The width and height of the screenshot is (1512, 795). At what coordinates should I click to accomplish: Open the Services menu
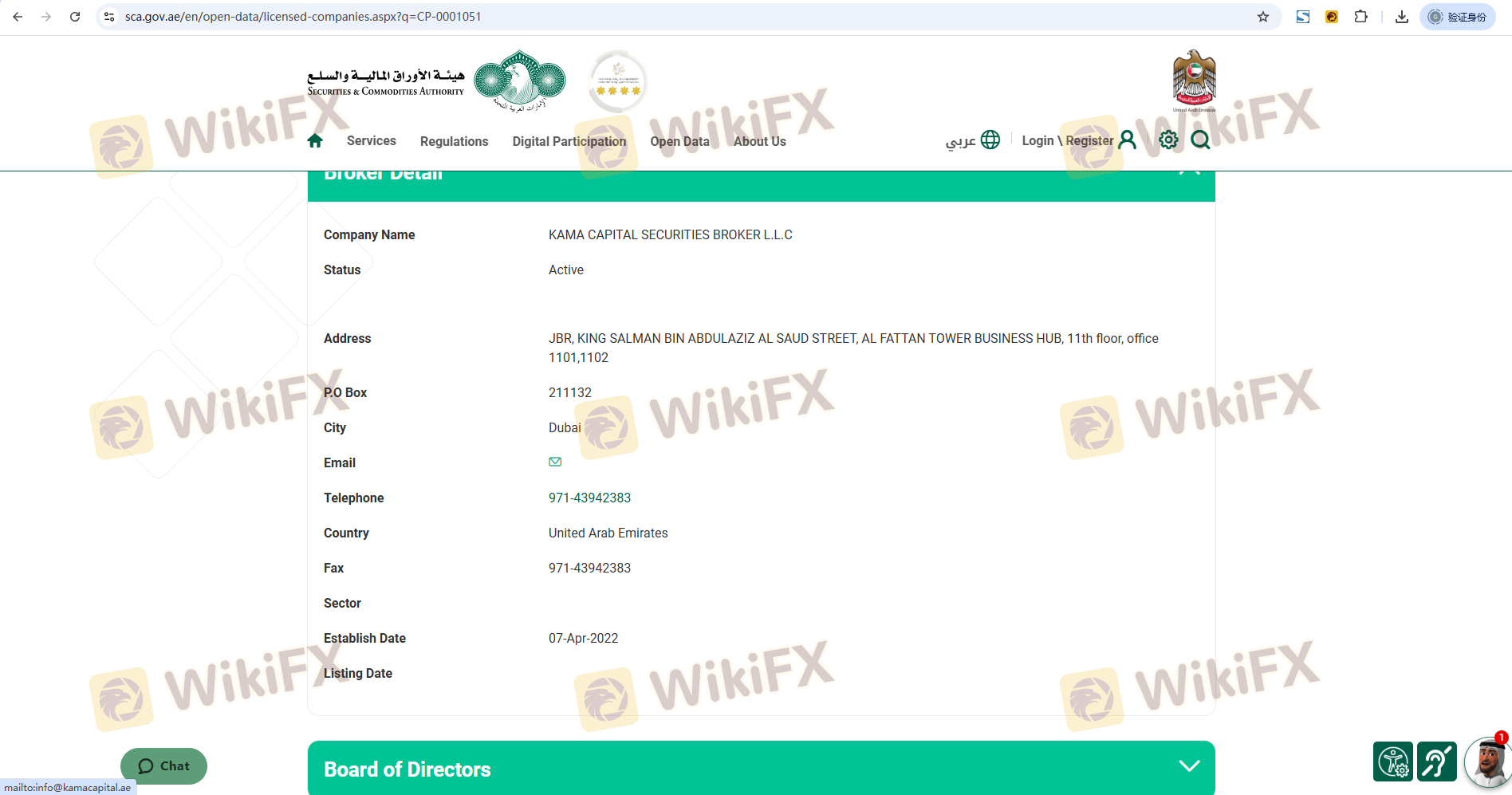[x=371, y=141]
